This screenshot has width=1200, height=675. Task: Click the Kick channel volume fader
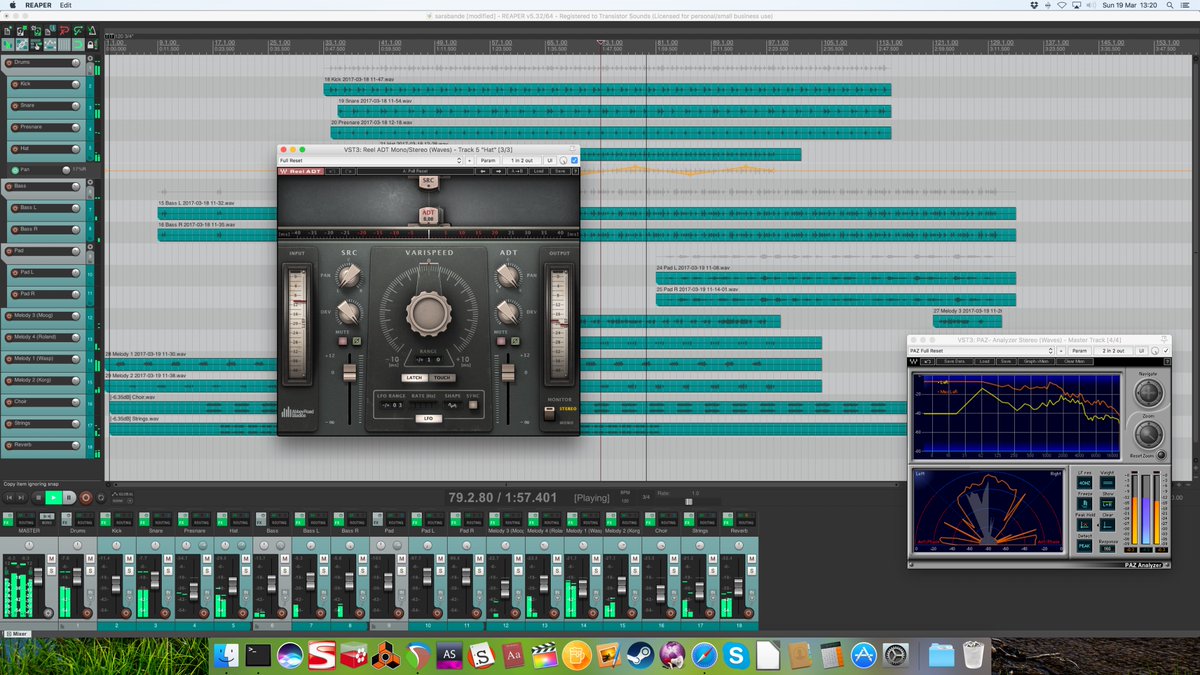point(116,585)
